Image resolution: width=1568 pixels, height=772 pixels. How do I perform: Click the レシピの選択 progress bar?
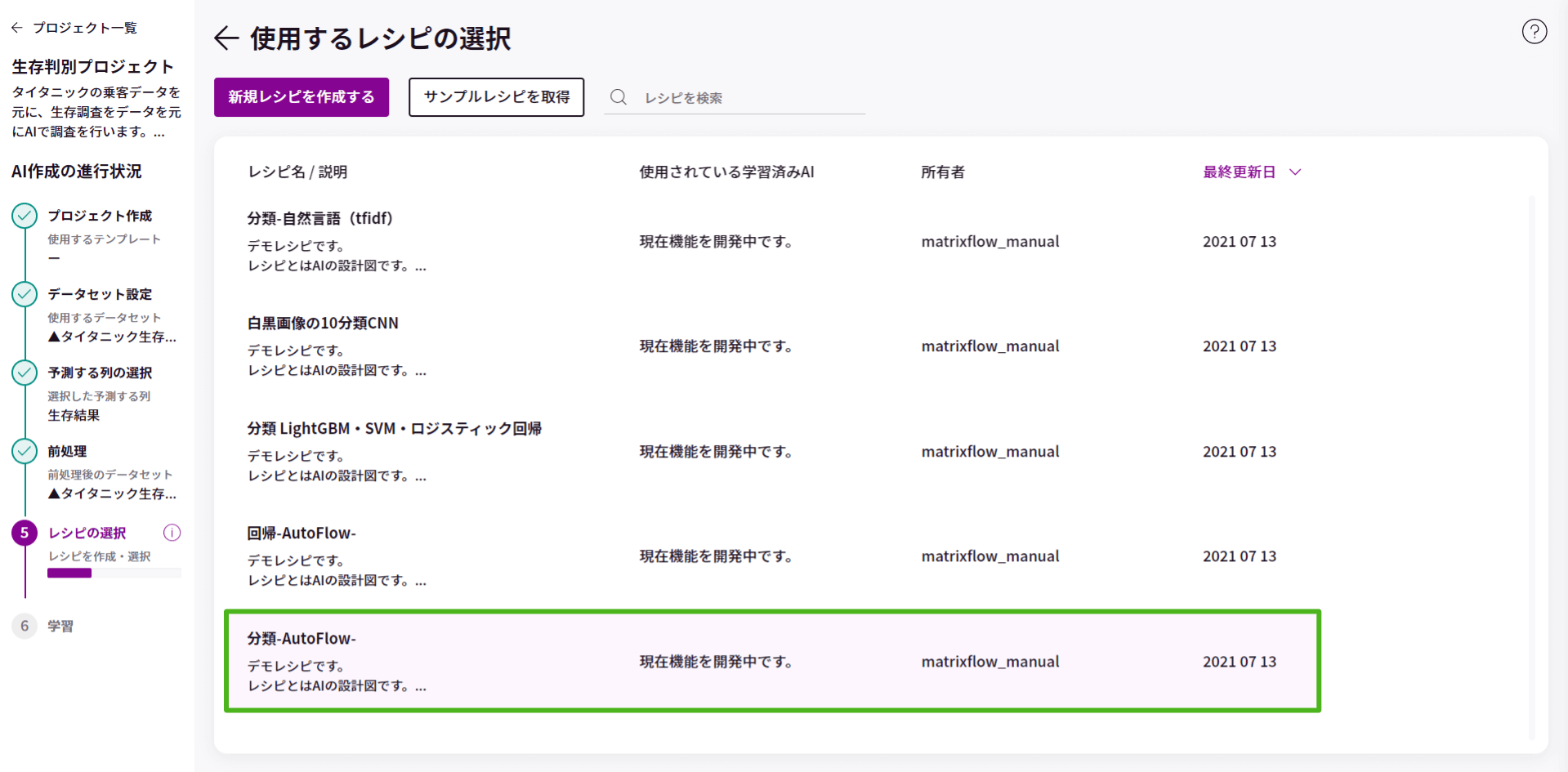click(x=114, y=573)
